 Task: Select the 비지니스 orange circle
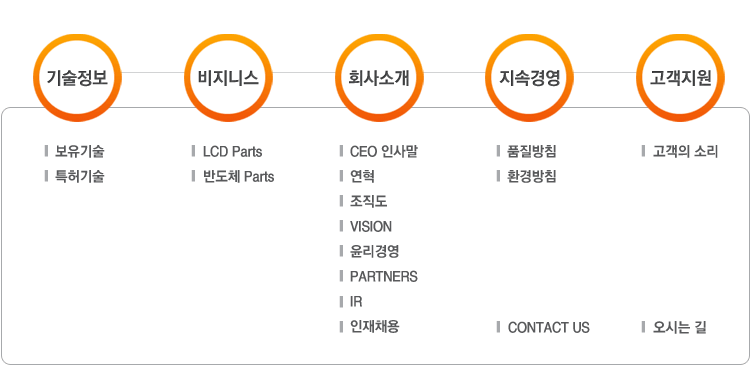(228, 78)
